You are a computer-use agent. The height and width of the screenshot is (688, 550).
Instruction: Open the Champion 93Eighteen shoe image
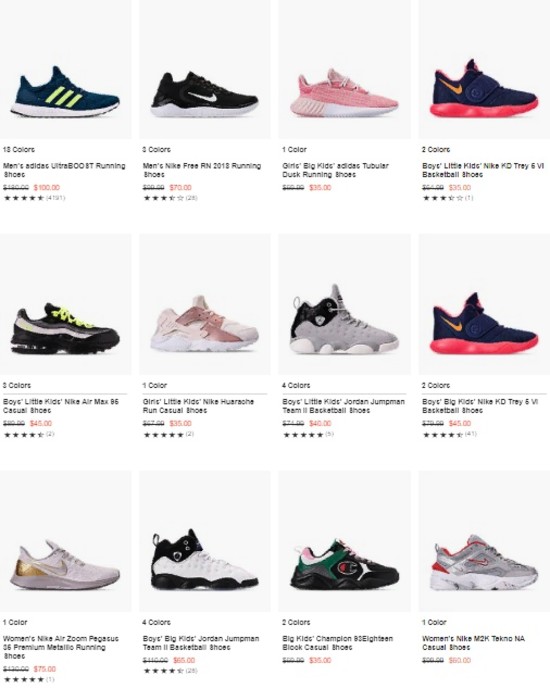coord(344,541)
